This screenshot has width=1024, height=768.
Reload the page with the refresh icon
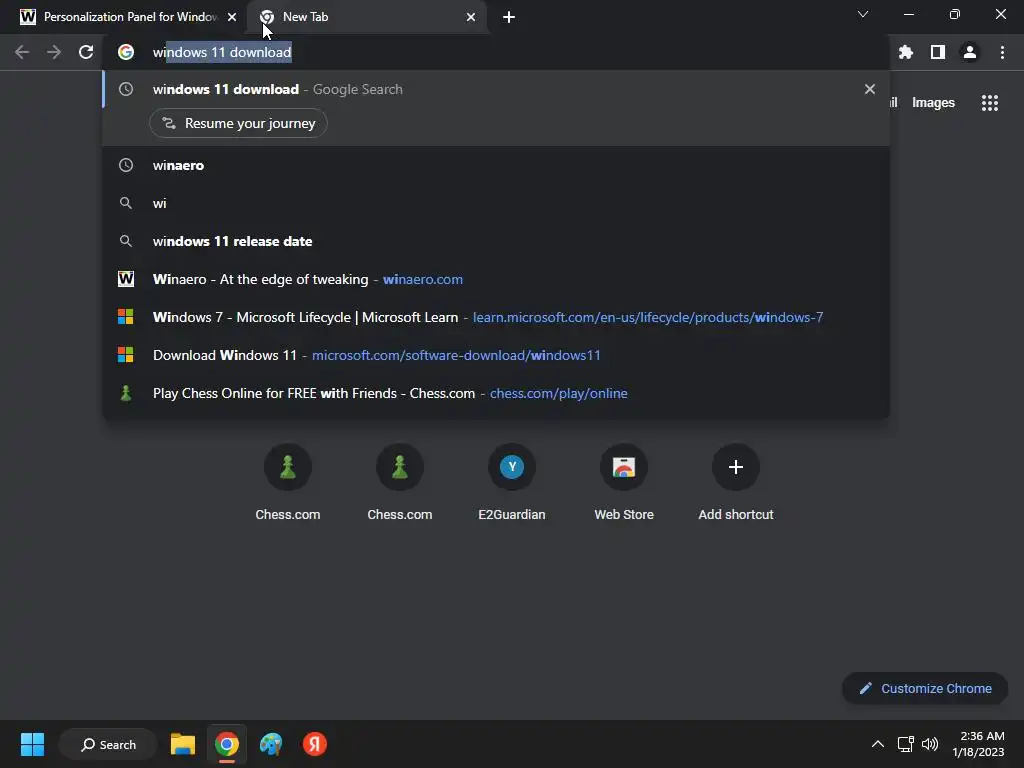tap(86, 52)
